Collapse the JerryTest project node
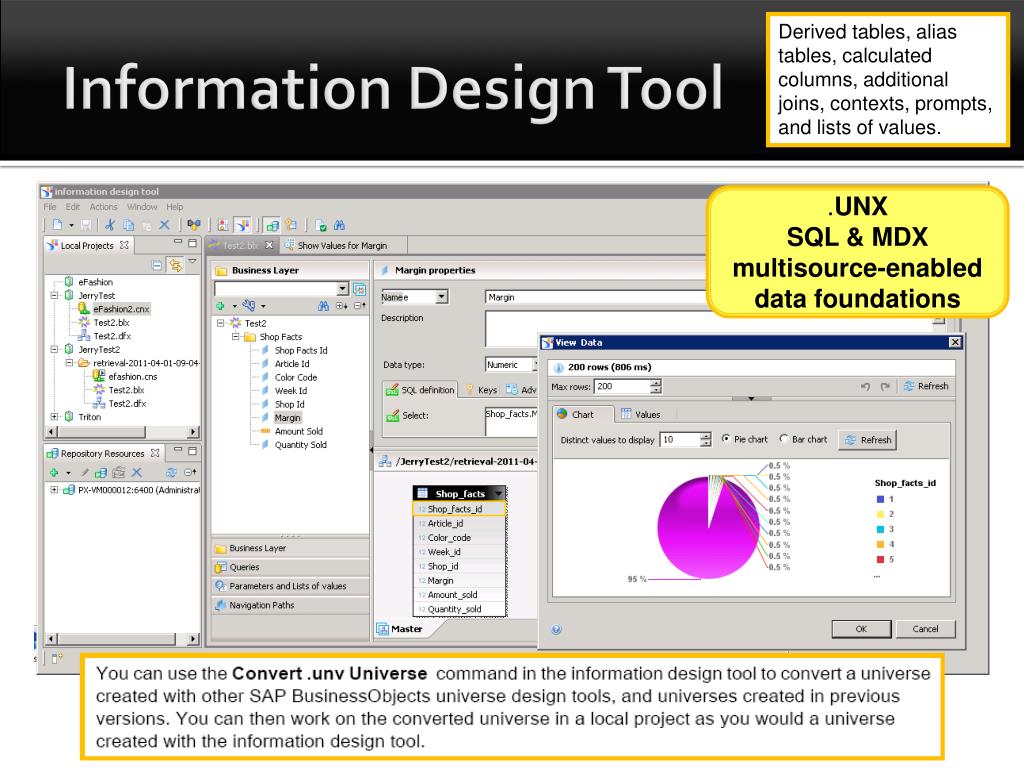 coord(54,295)
